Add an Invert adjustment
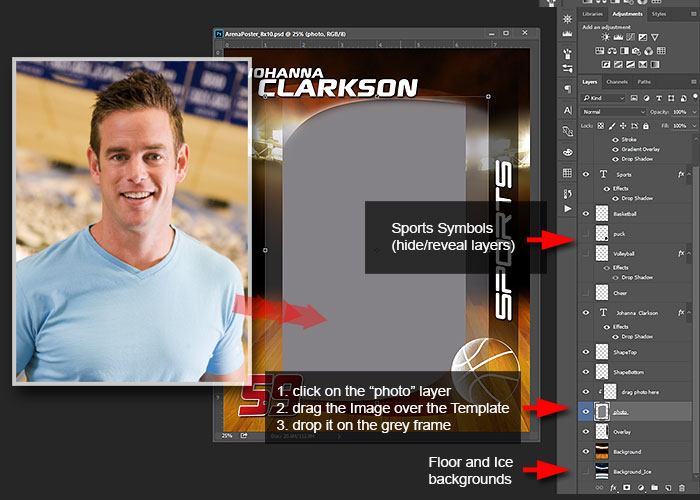Image resolution: width=700 pixels, height=500 pixels. tap(606, 65)
